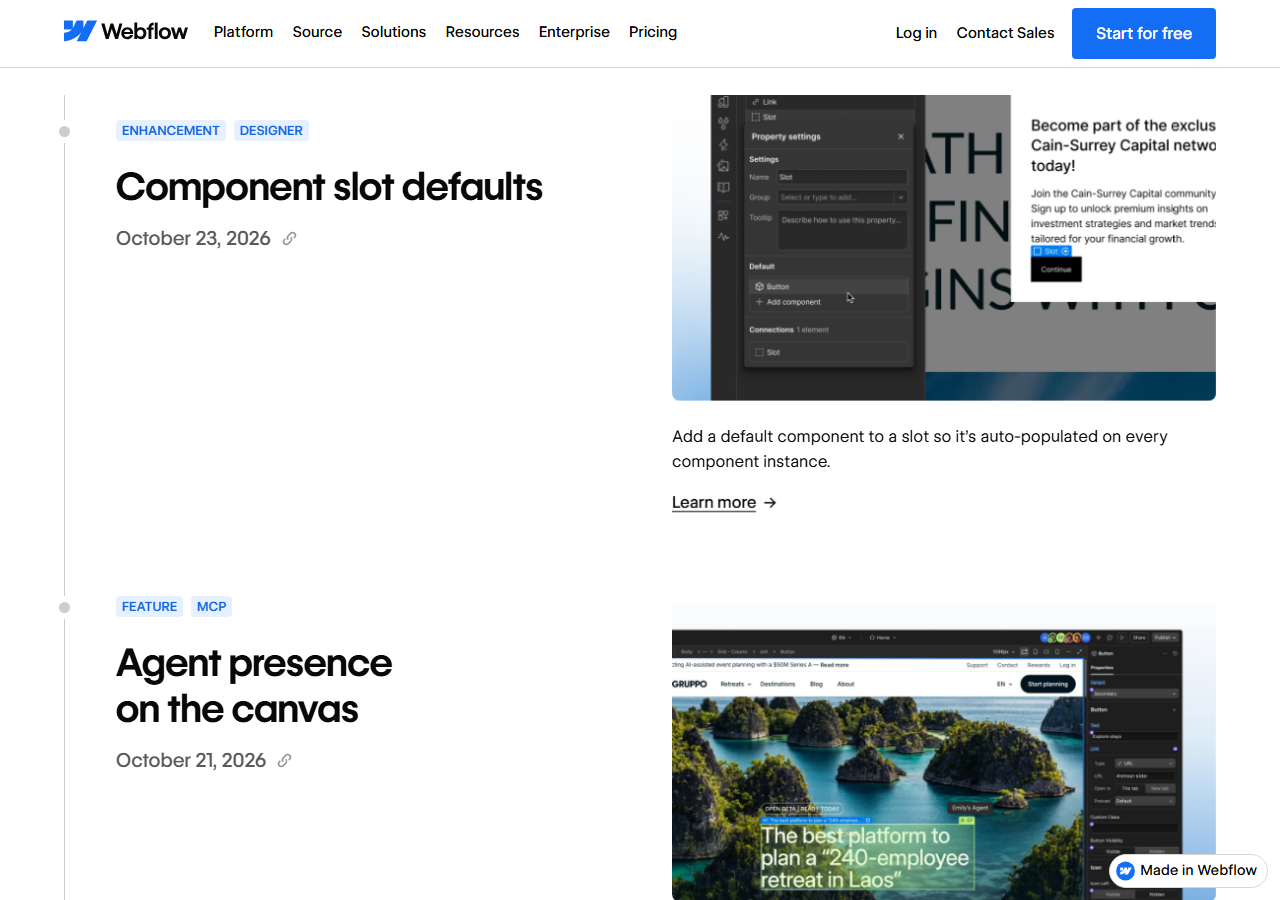Click the Webflow logo

click(x=125, y=32)
